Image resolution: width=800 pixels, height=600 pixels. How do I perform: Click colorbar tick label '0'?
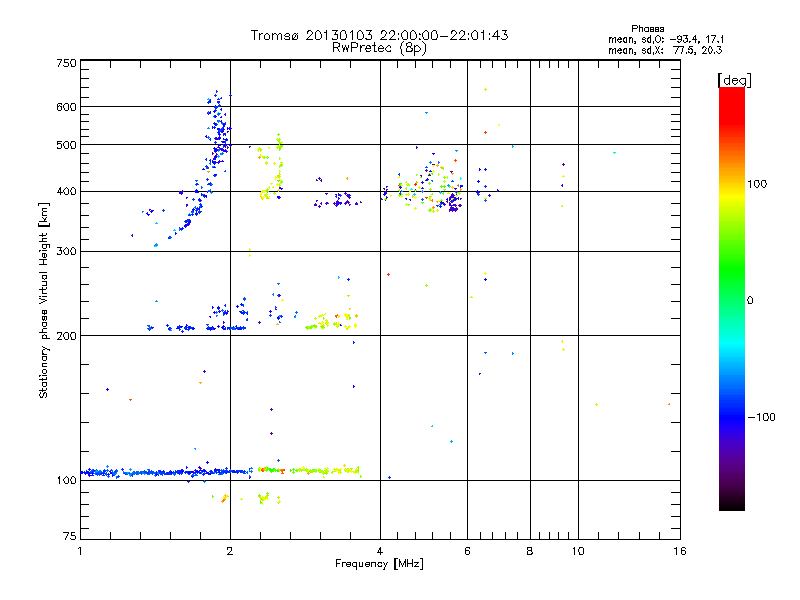tap(750, 301)
